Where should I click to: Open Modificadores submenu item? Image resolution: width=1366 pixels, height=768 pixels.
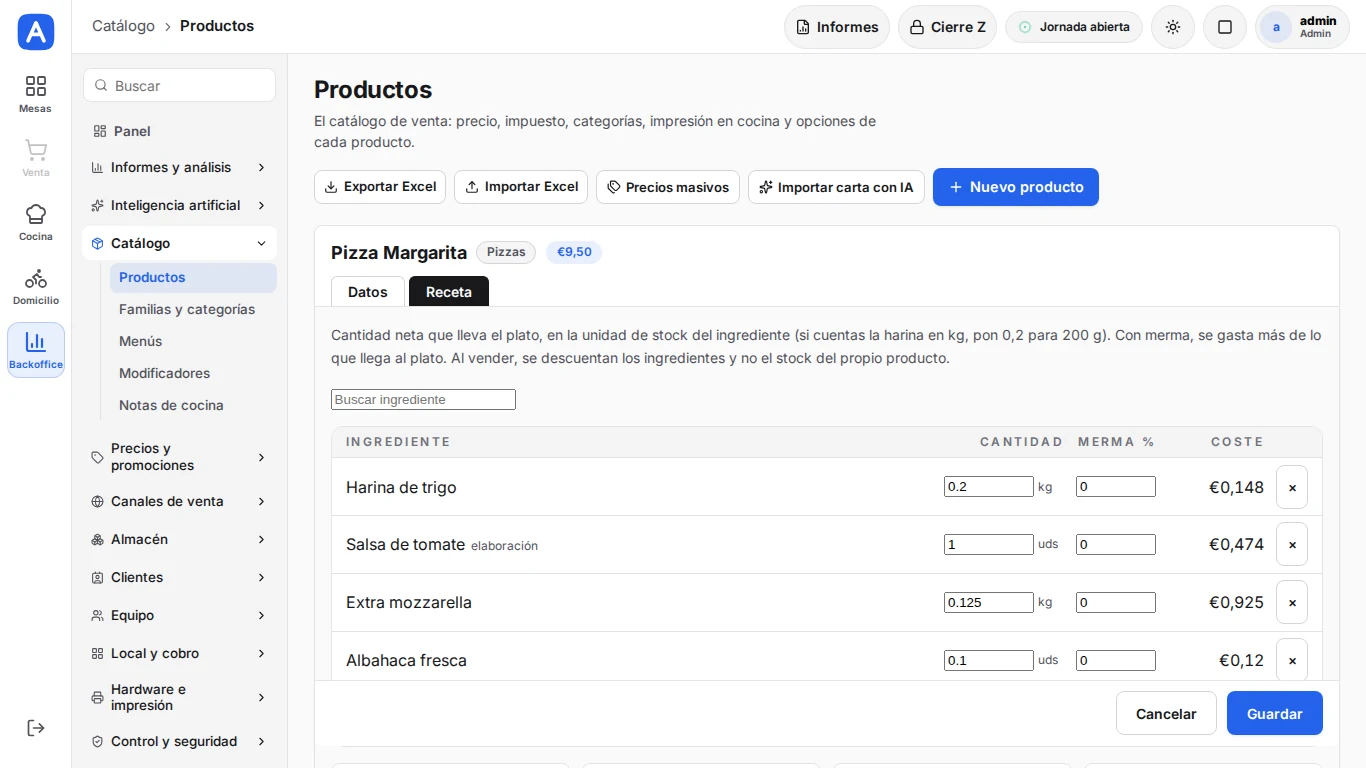[x=193, y=373]
